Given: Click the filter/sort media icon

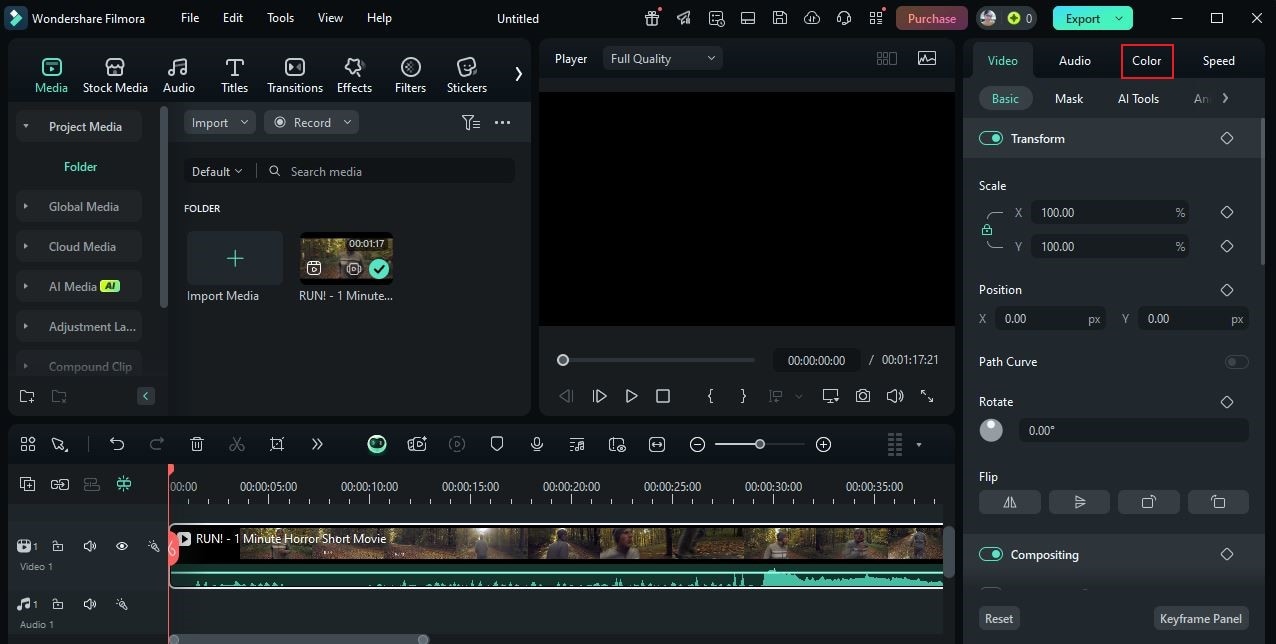Looking at the screenshot, I should (471, 122).
